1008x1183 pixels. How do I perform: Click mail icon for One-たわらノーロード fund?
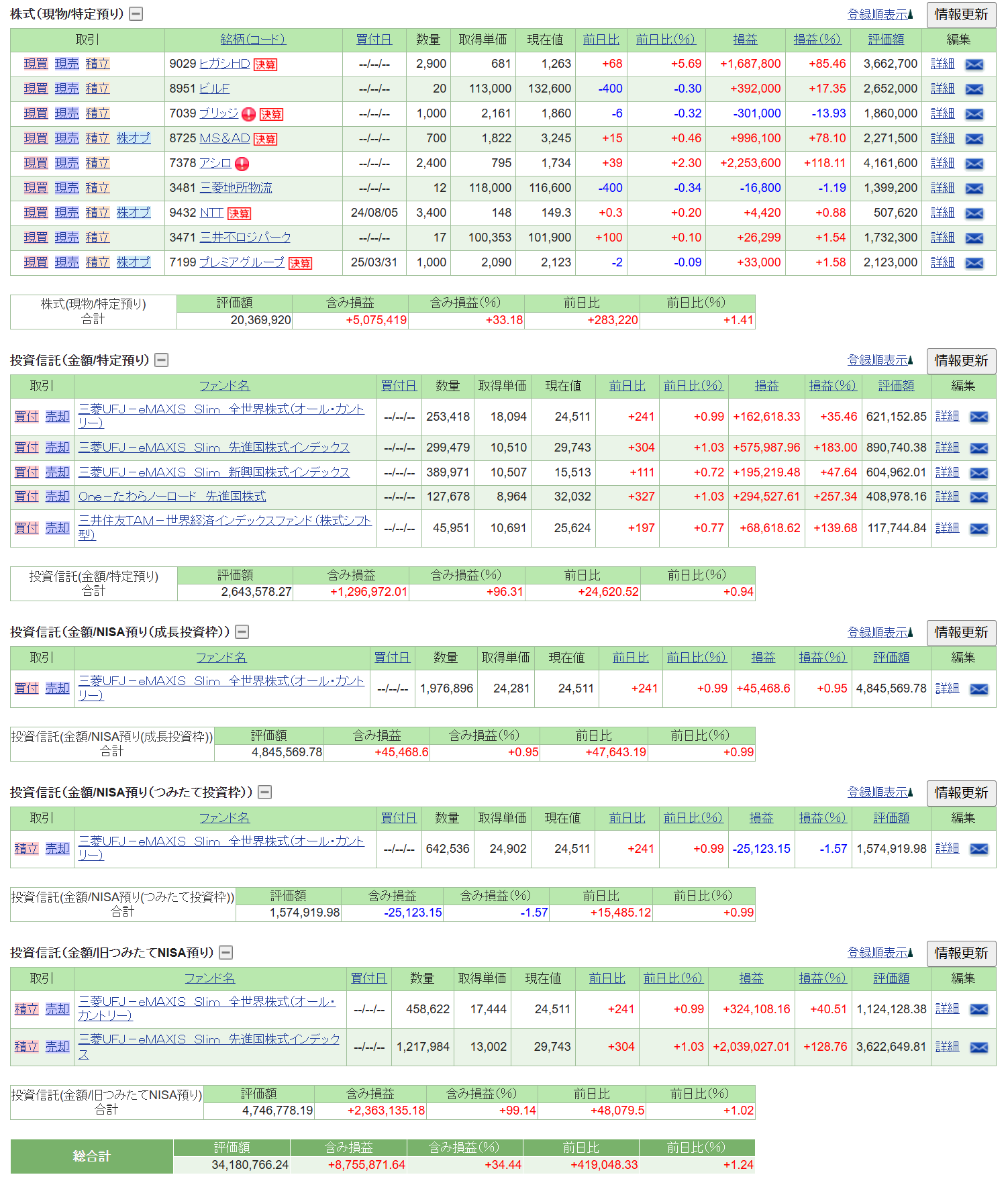tap(979, 497)
